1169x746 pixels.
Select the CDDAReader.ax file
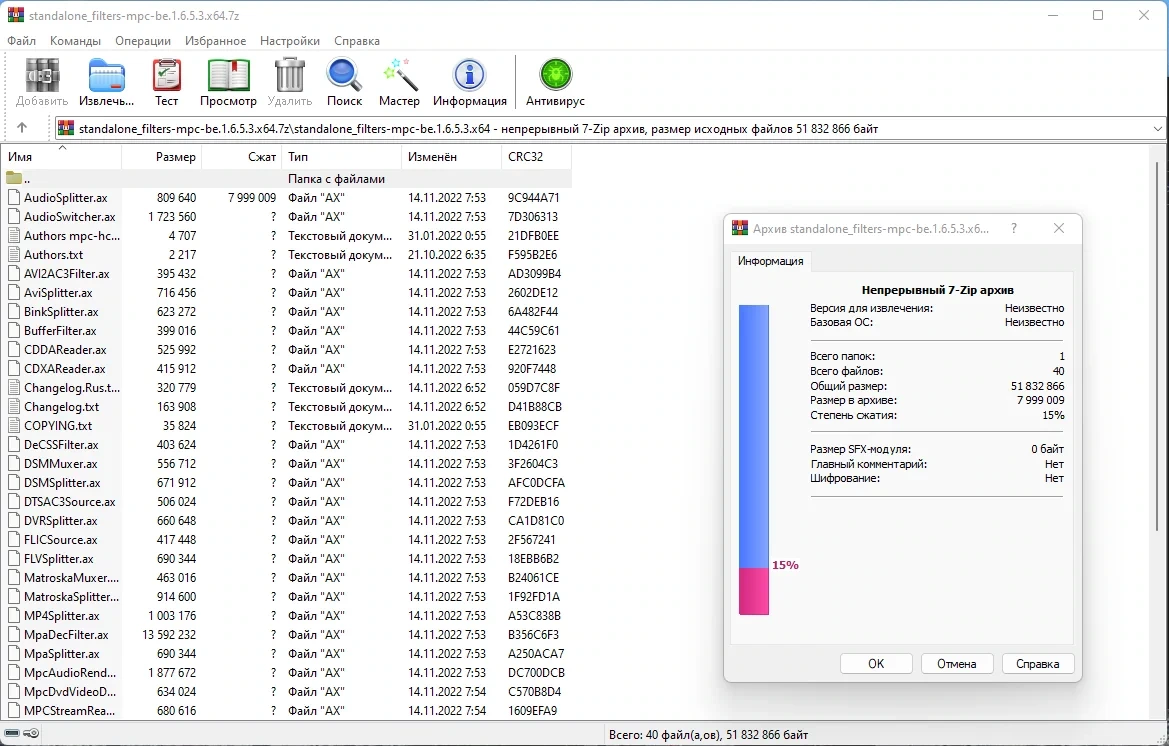coord(65,350)
